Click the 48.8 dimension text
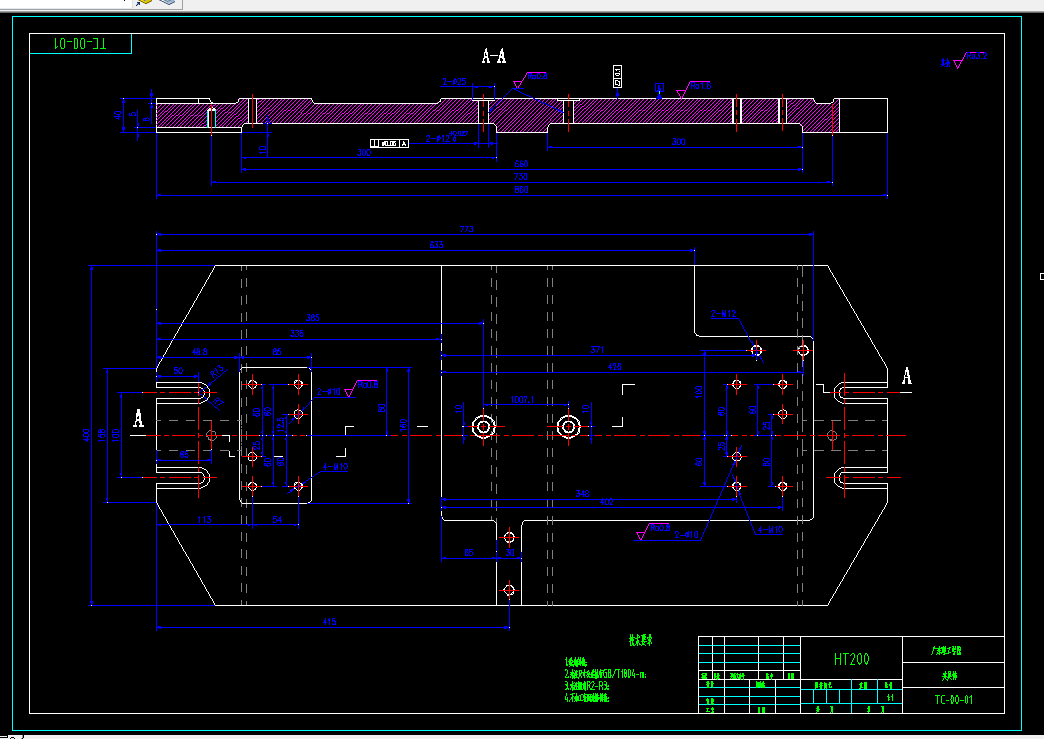Viewport: 1044px width, 739px height. [200, 352]
